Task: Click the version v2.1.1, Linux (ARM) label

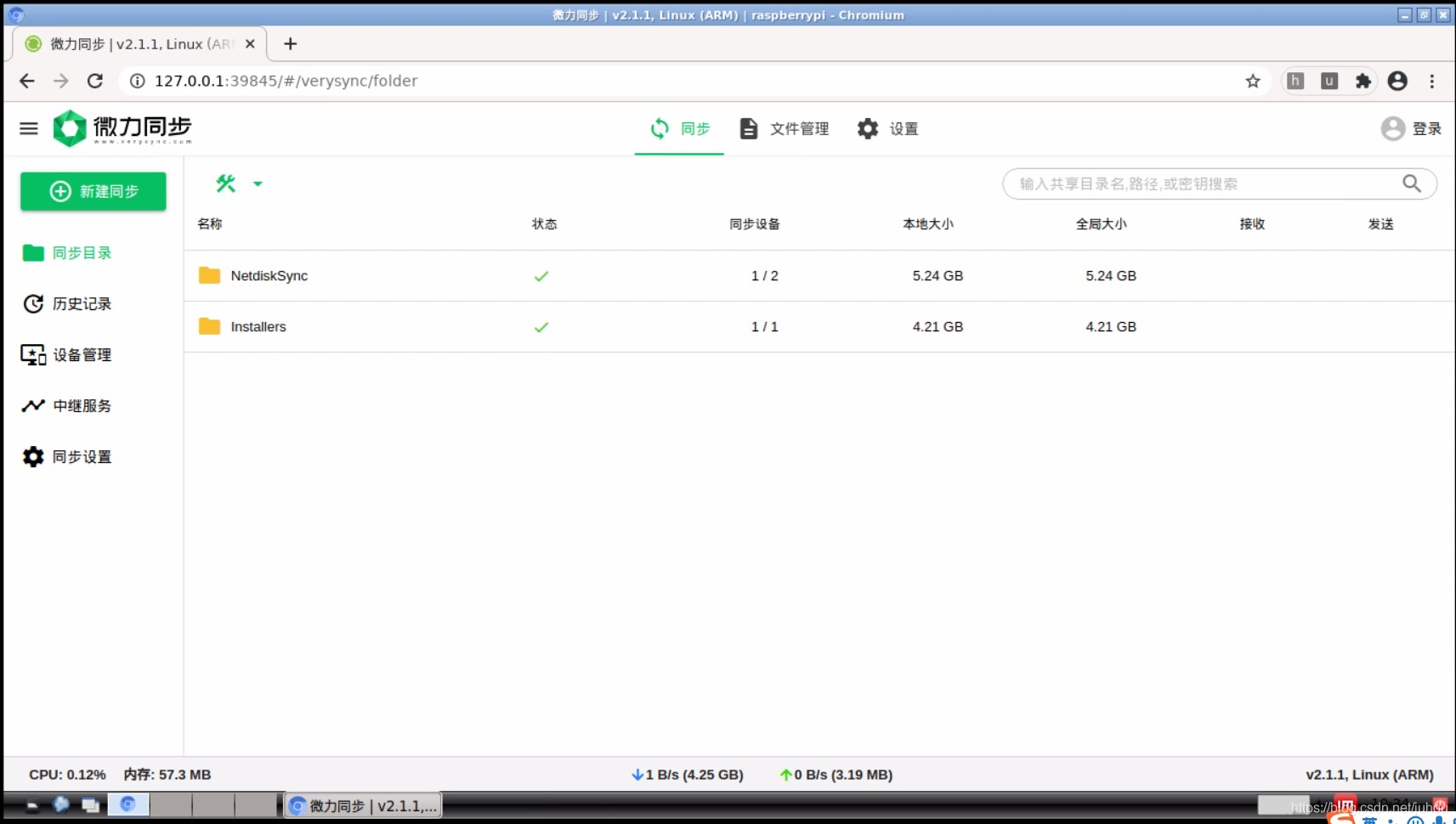Action: pos(1369,775)
